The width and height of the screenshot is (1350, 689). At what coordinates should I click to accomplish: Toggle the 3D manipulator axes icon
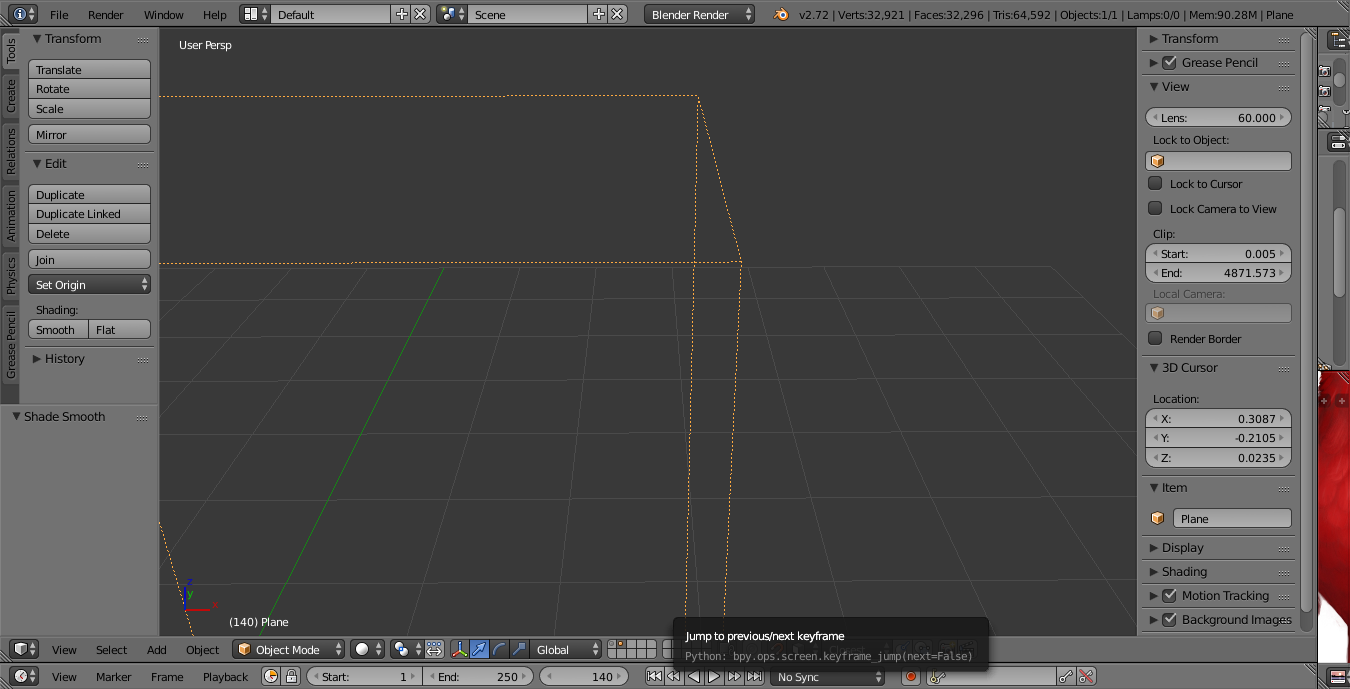pyautogui.click(x=460, y=649)
